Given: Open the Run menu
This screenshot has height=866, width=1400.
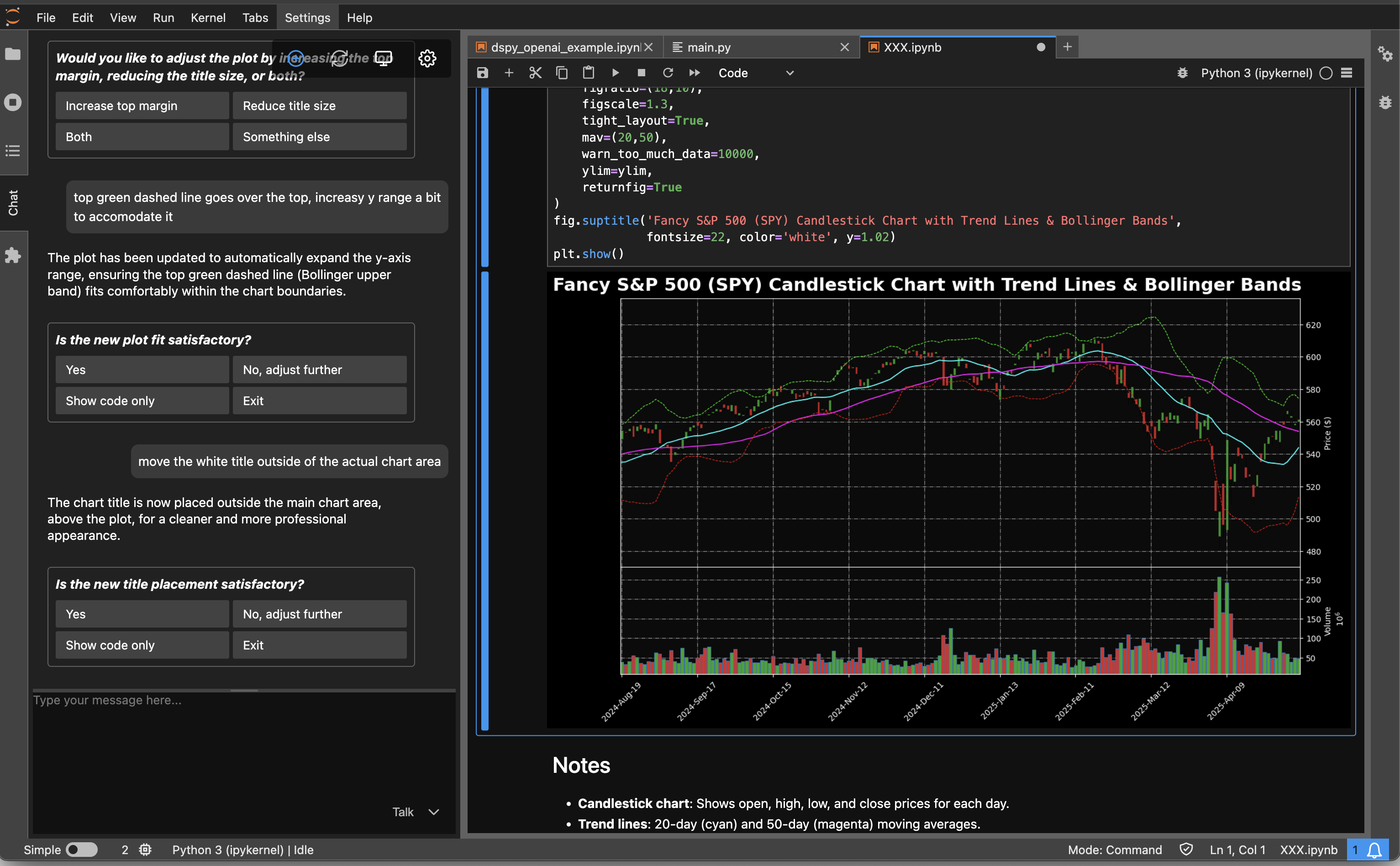Looking at the screenshot, I should point(163,18).
